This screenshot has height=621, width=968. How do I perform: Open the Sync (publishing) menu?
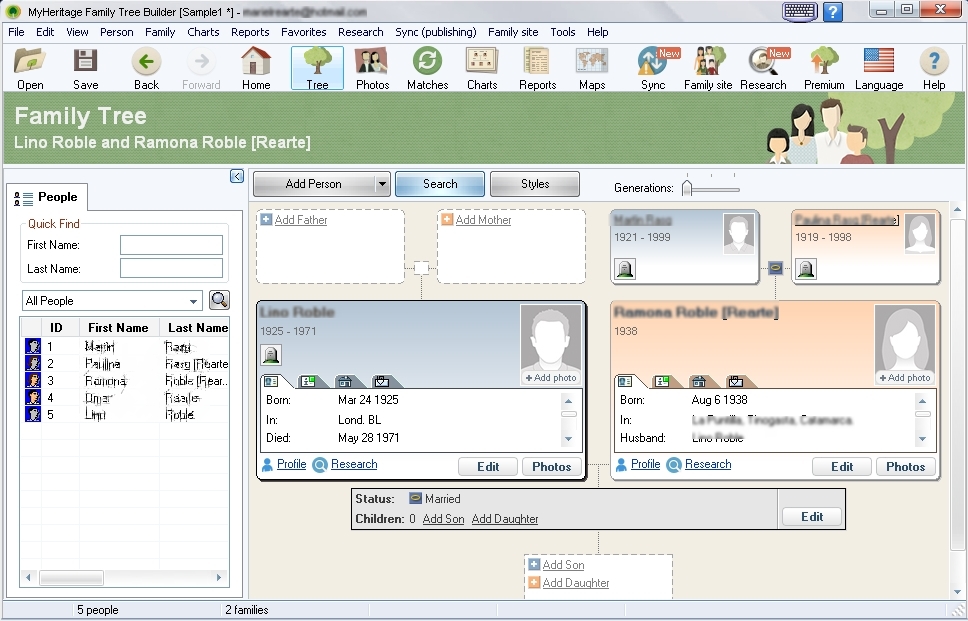tap(435, 32)
